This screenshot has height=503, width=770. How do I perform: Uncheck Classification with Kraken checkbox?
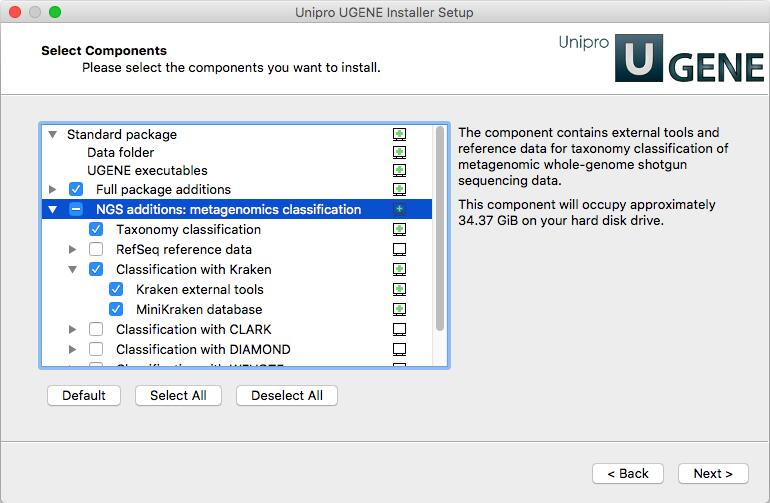96,269
